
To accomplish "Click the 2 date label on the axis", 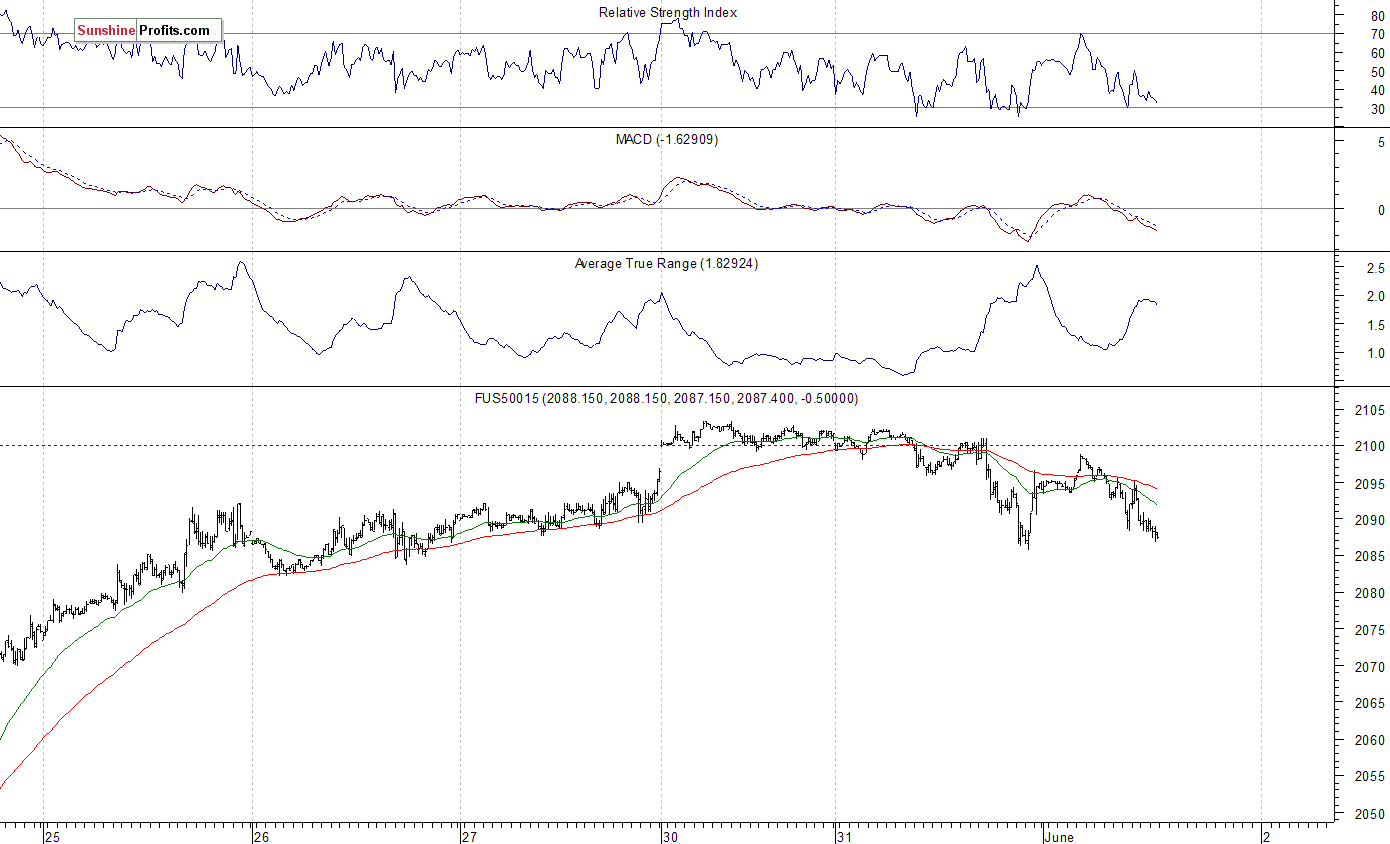I will [1267, 837].
